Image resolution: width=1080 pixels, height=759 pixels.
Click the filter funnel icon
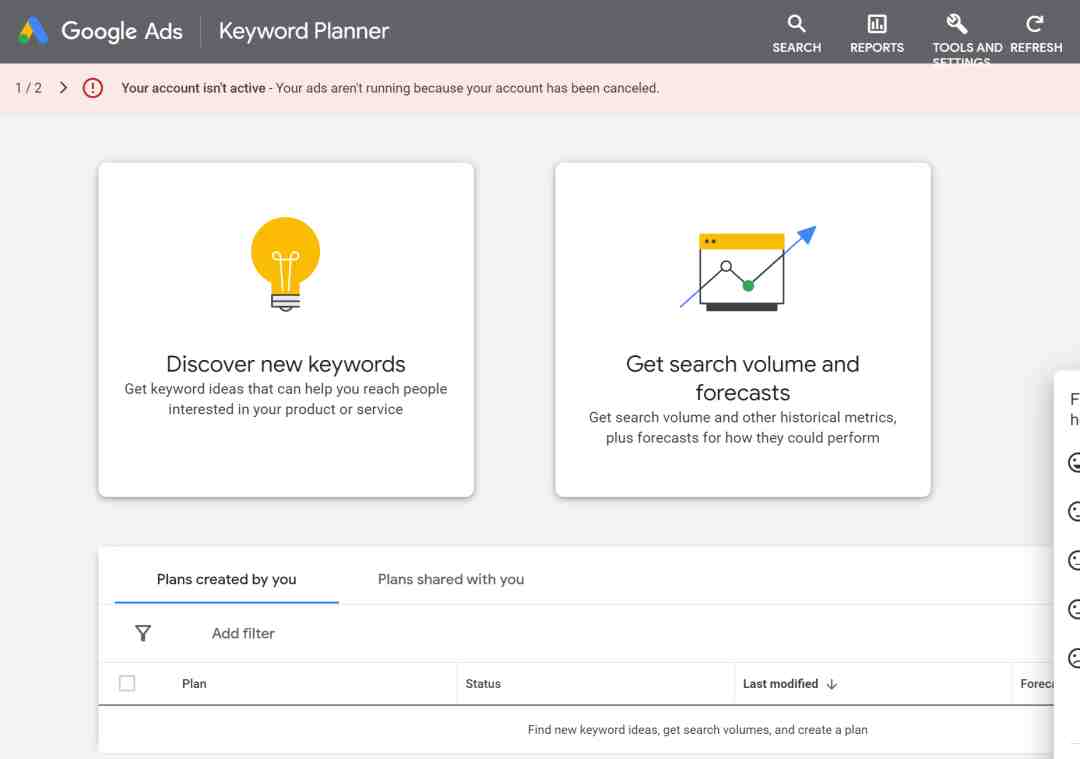(143, 633)
